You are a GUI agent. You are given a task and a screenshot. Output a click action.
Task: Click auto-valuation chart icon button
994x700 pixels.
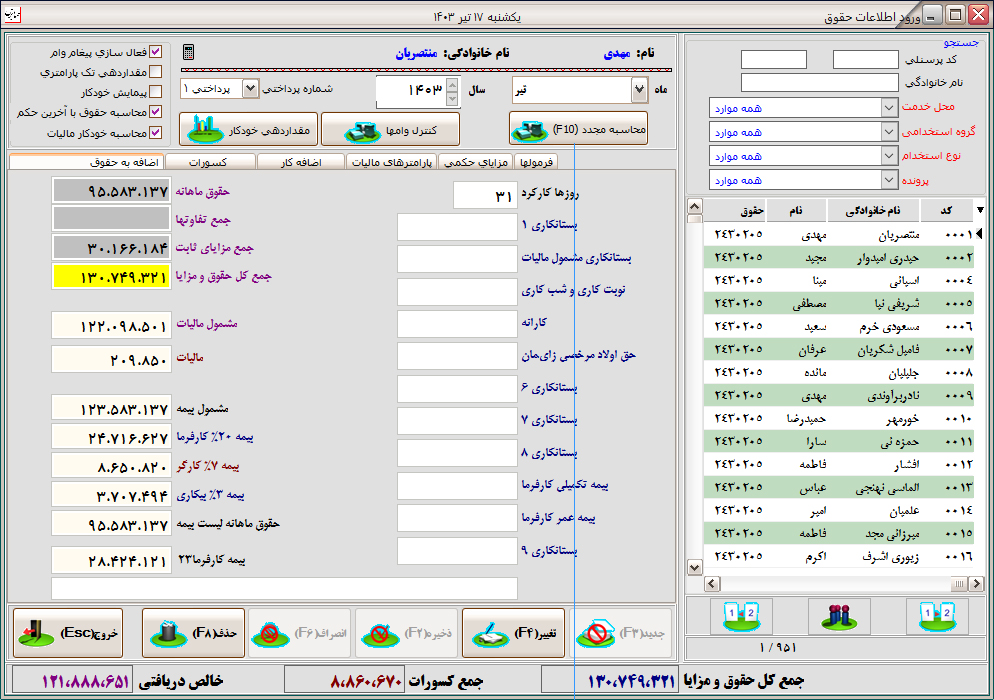click(x=248, y=129)
